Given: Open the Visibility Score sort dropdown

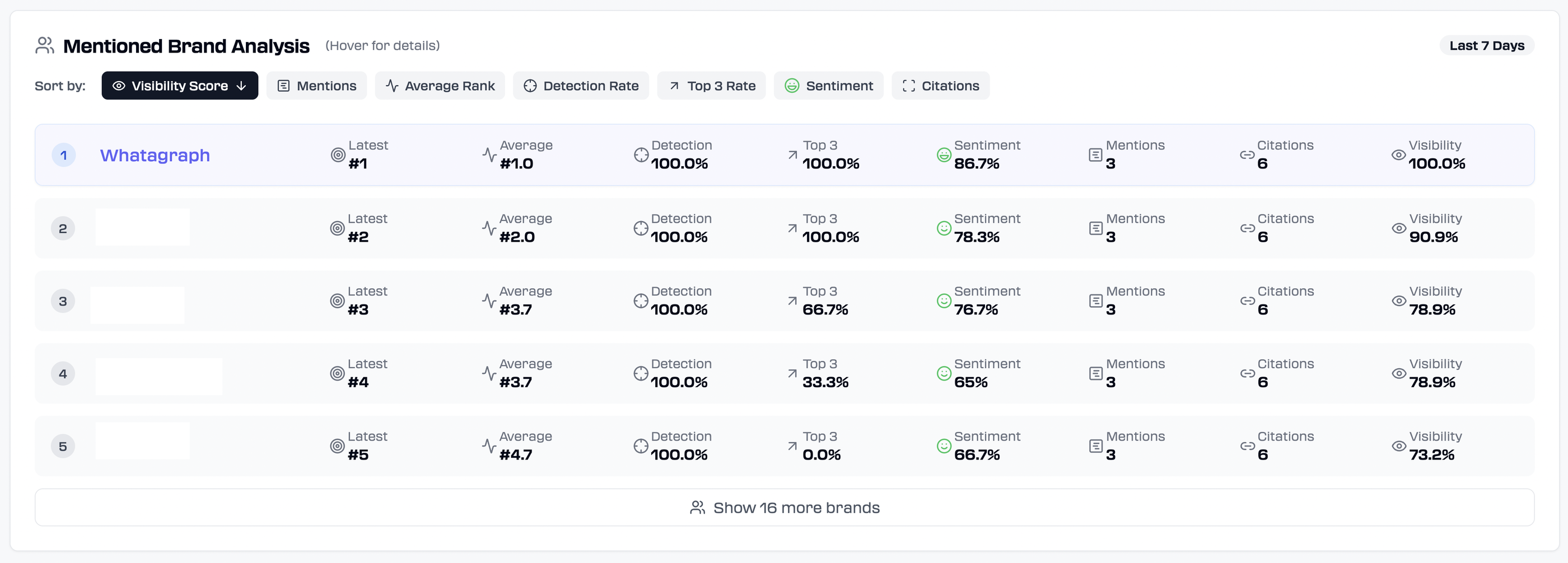Looking at the screenshot, I should (180, 86).
